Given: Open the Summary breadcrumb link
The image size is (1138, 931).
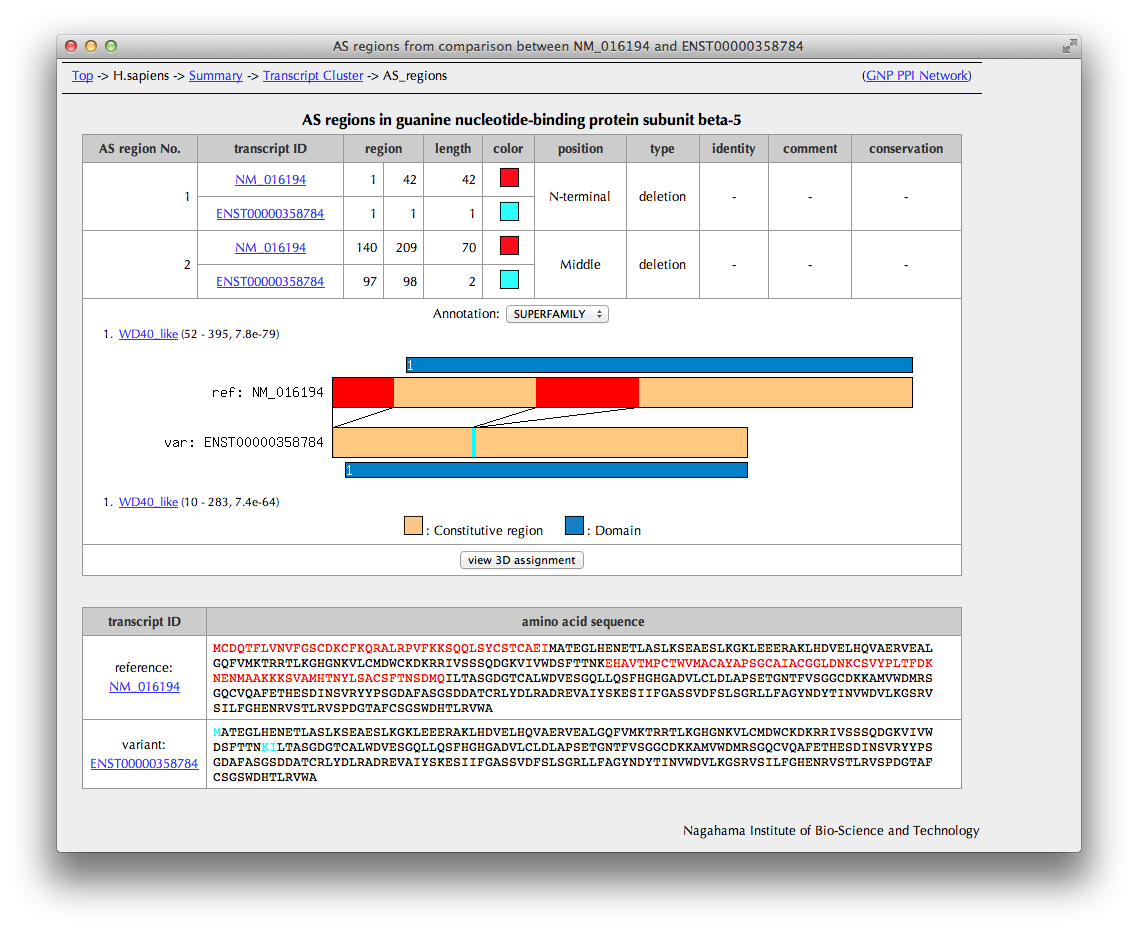Looking at the screenshot, I should click(x=215, y=76).
